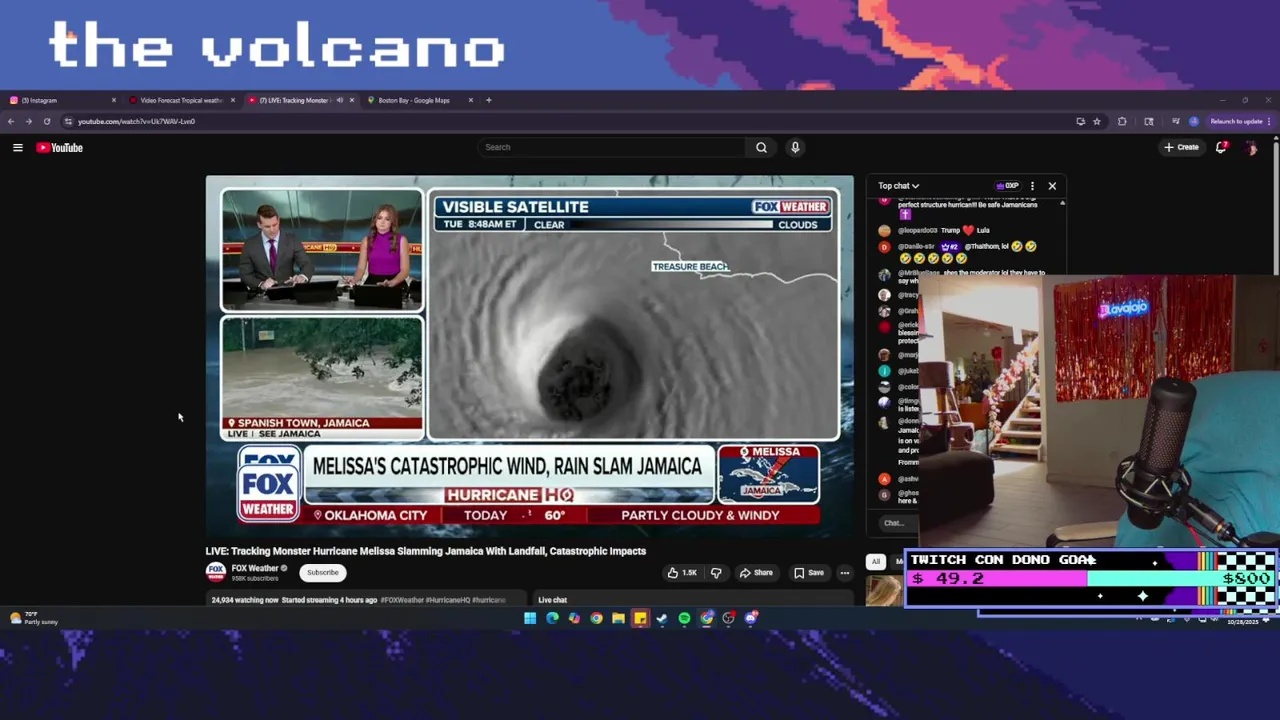Open live chat more options menu
The height and width of the screenshot is (720, 1280).
tap(1032, 186)
